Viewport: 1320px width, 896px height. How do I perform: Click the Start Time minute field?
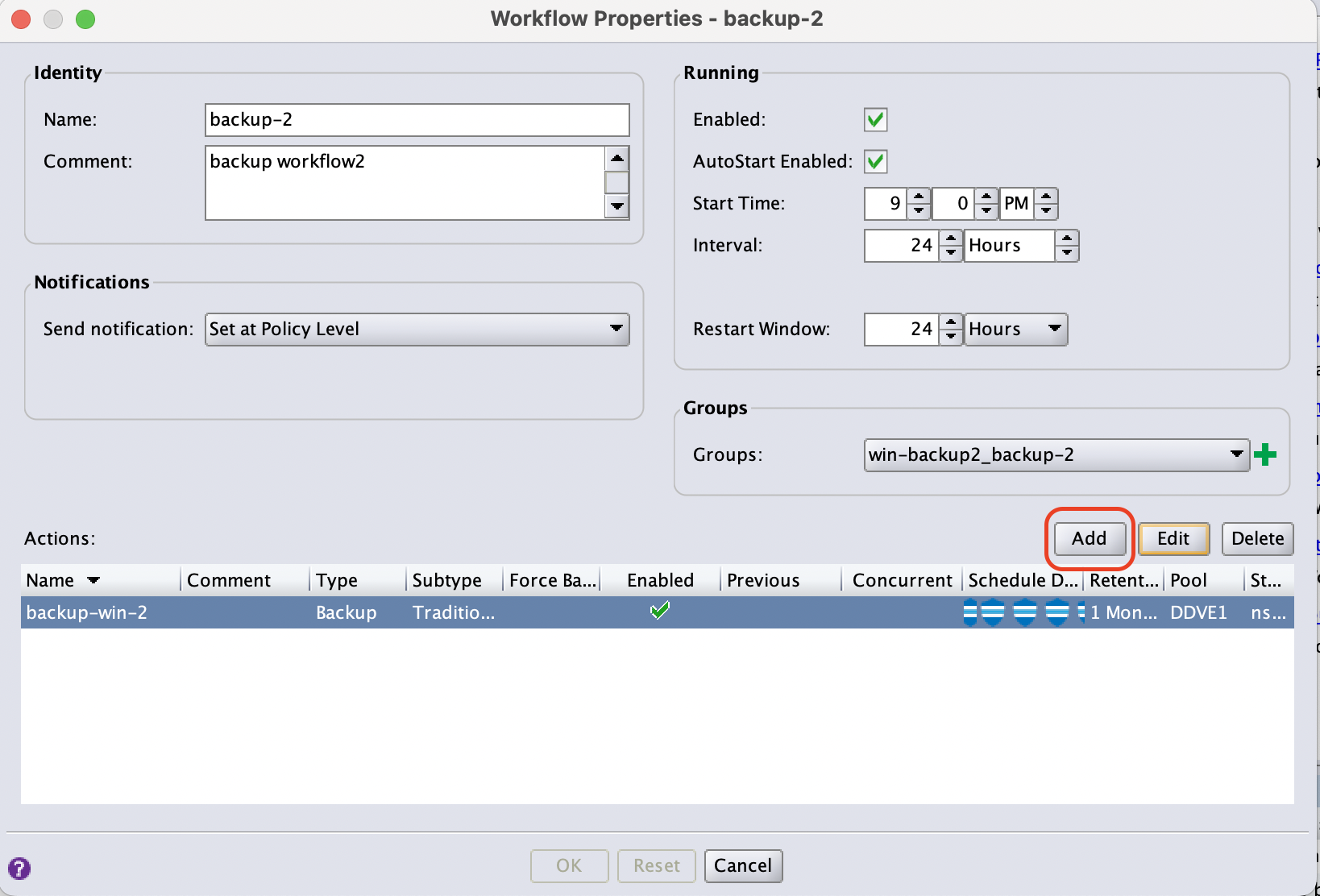(953, 203)
